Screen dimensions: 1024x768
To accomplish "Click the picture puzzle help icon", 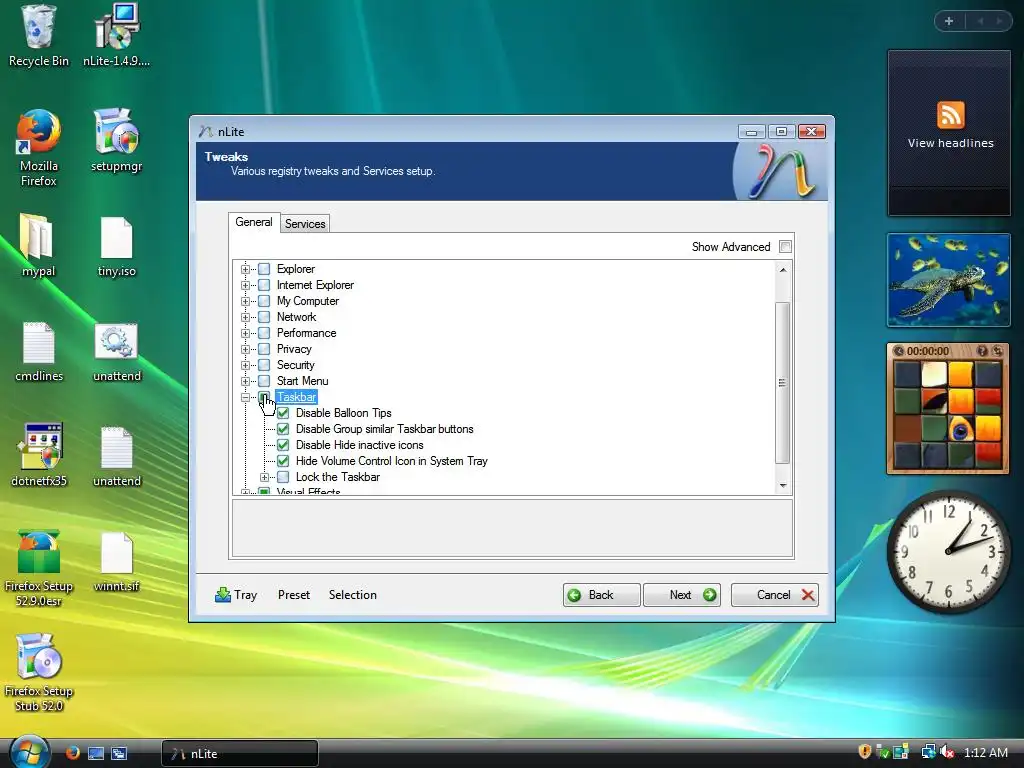I will (x=982, y=351).
